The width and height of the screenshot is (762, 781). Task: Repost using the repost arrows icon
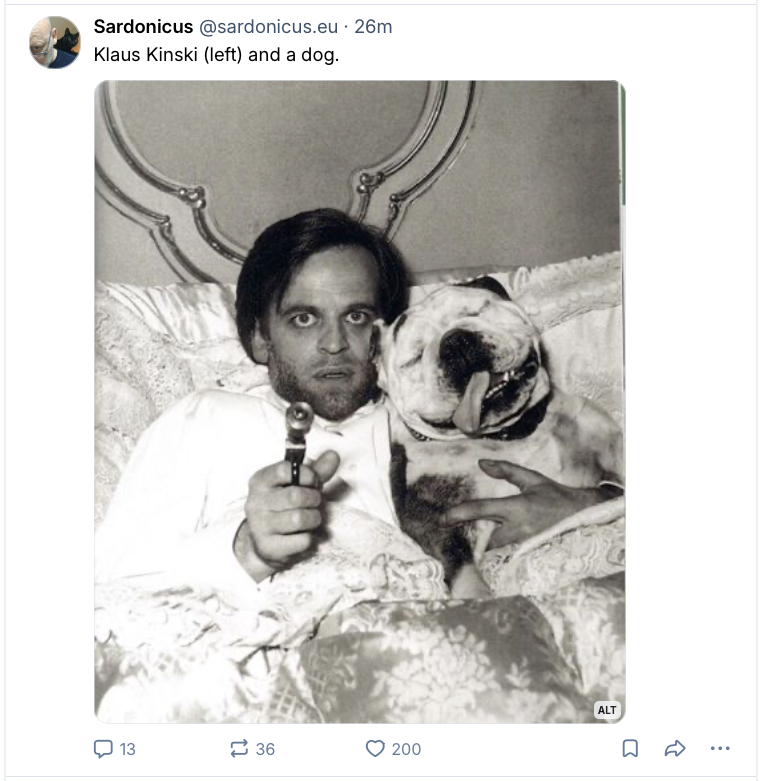coord(238,748)
